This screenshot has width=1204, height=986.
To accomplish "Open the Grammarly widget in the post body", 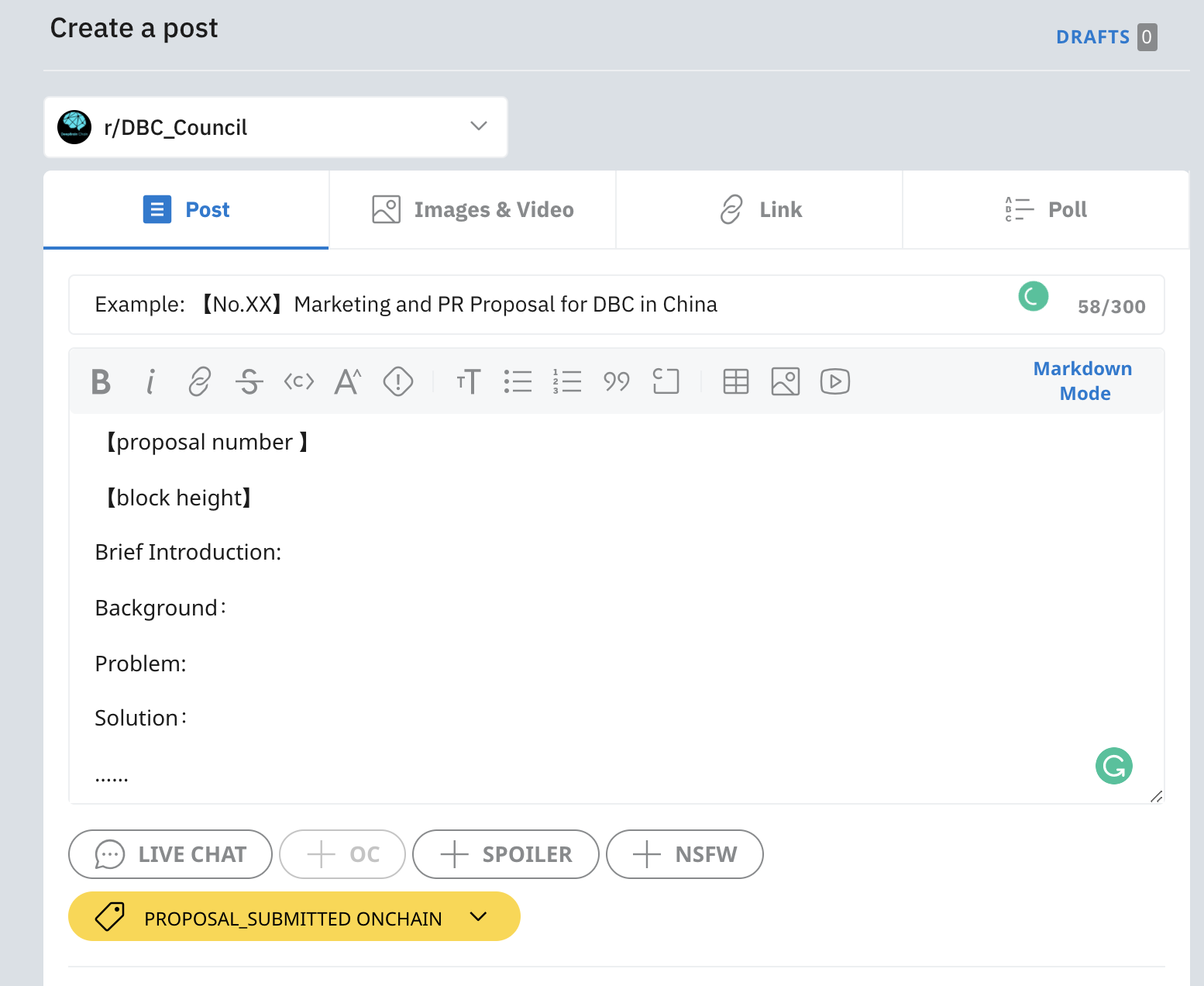I will click(x=1114, y=766).
